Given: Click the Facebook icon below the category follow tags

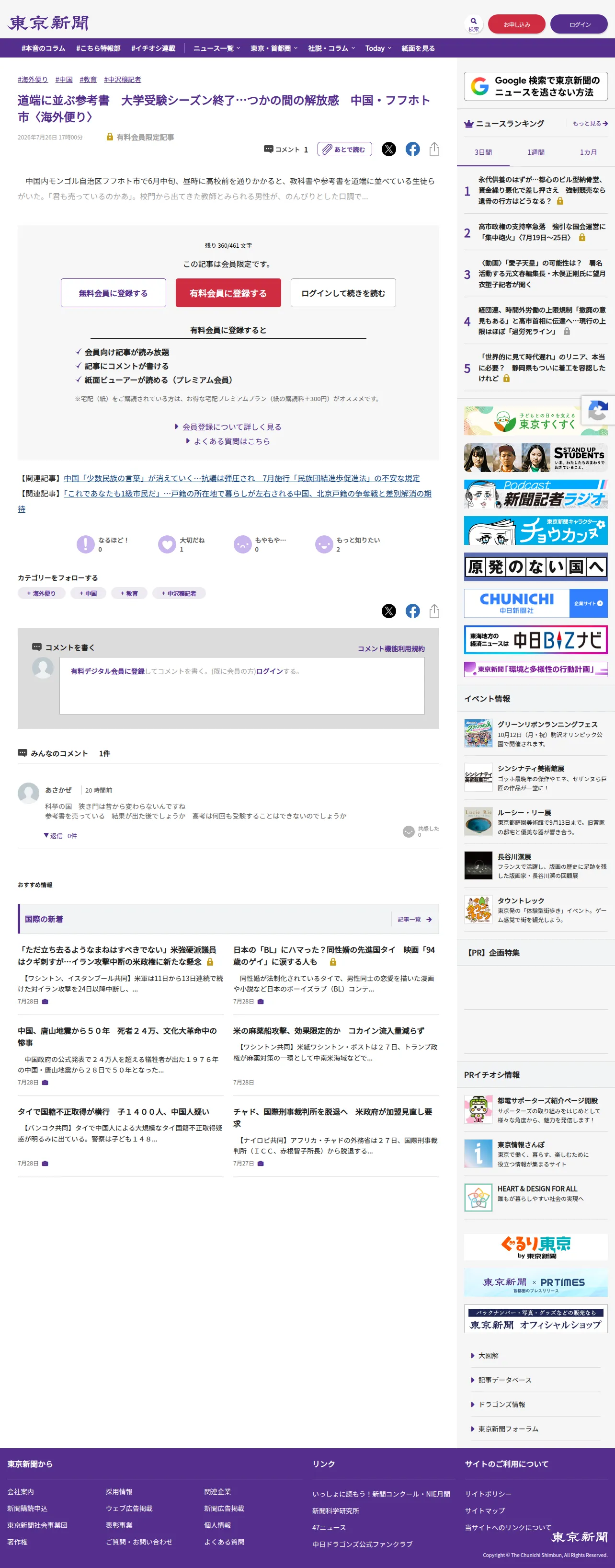Looking at the screenshot, I should [412, 611].
